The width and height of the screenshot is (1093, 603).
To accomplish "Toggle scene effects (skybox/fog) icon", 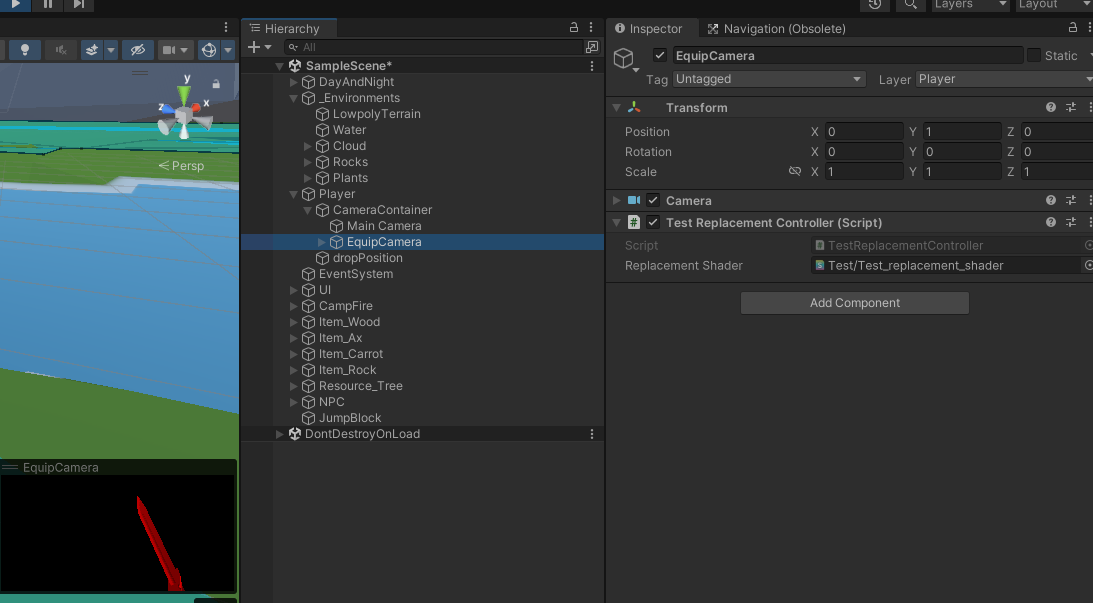I will click(x=92, y=49).
